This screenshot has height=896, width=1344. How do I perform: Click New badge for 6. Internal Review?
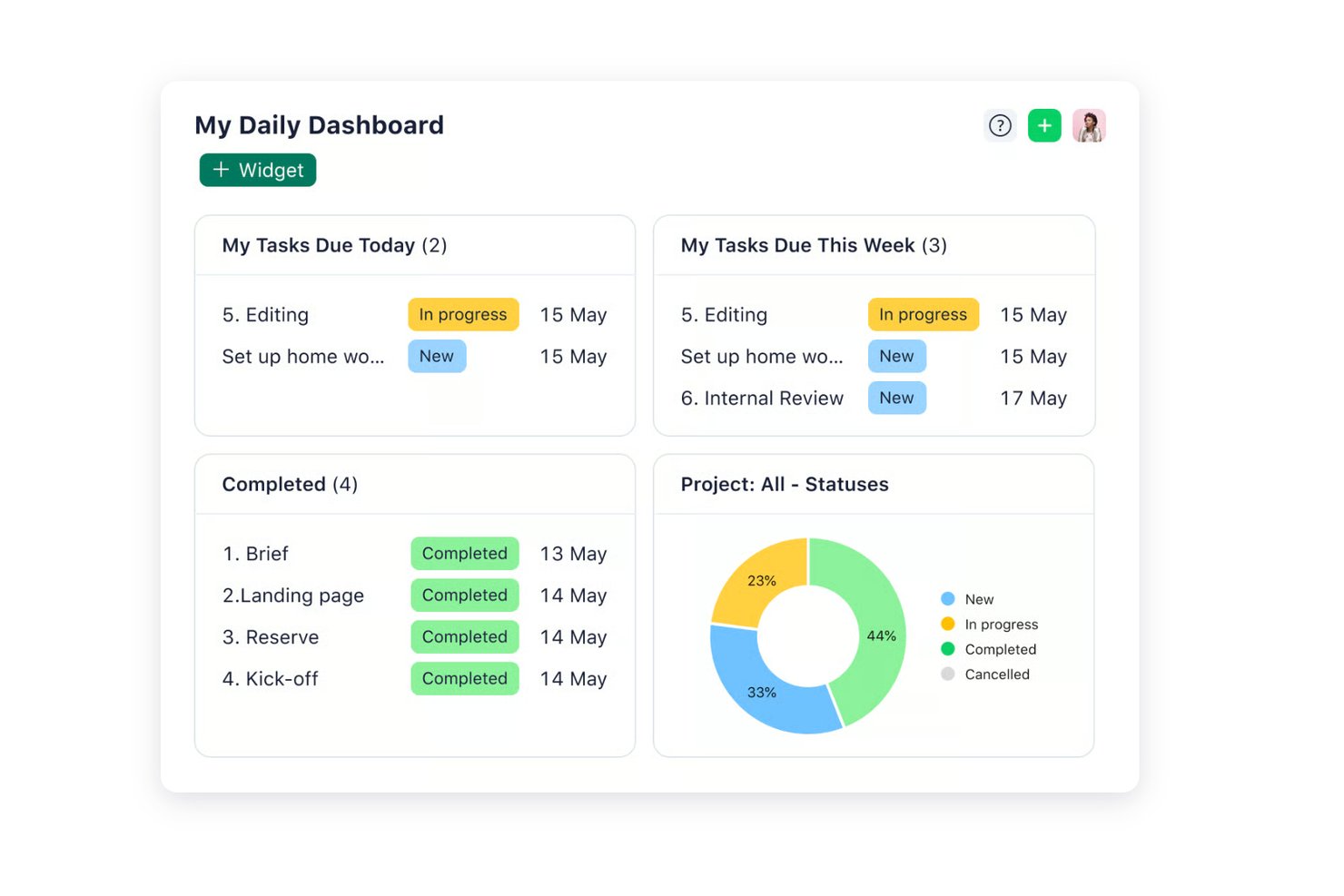897,398
